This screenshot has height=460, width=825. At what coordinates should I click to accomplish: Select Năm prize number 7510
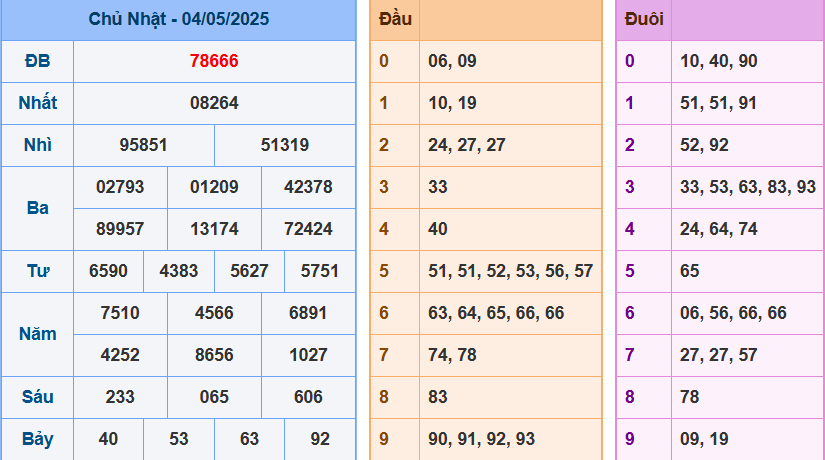pos(120,313)
